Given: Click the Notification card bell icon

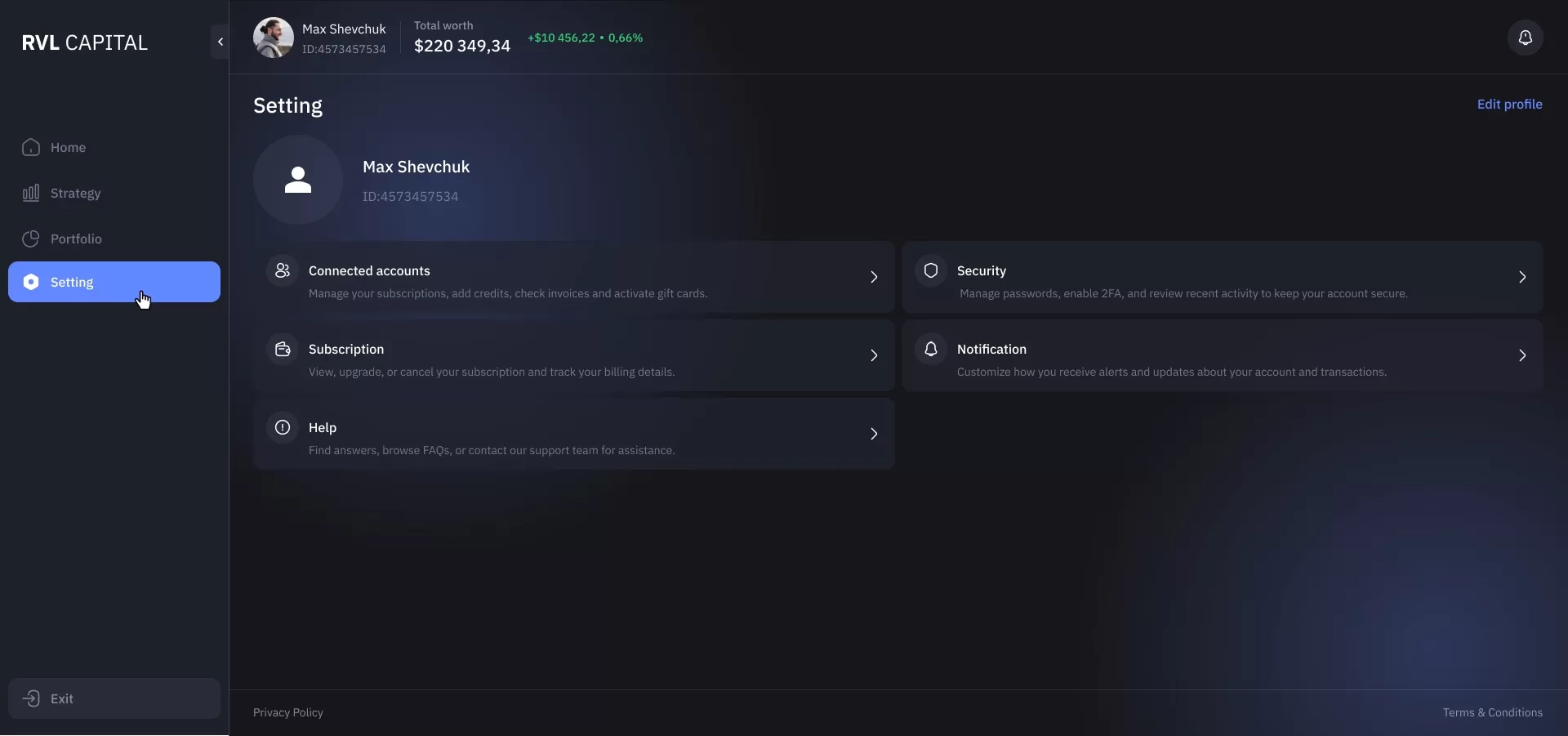Looking at the screenshot, I should coord(931,349).
